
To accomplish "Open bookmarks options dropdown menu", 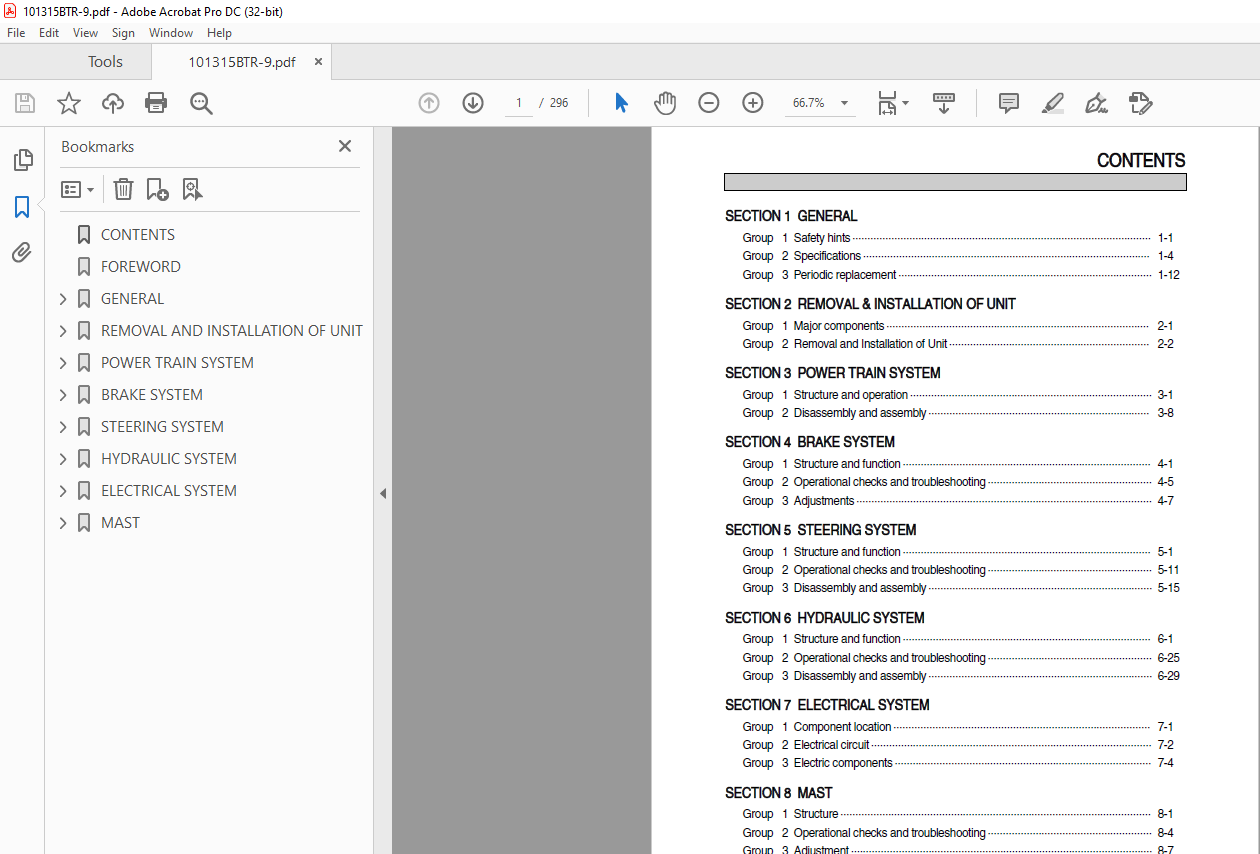I will (x=78, y=189).
